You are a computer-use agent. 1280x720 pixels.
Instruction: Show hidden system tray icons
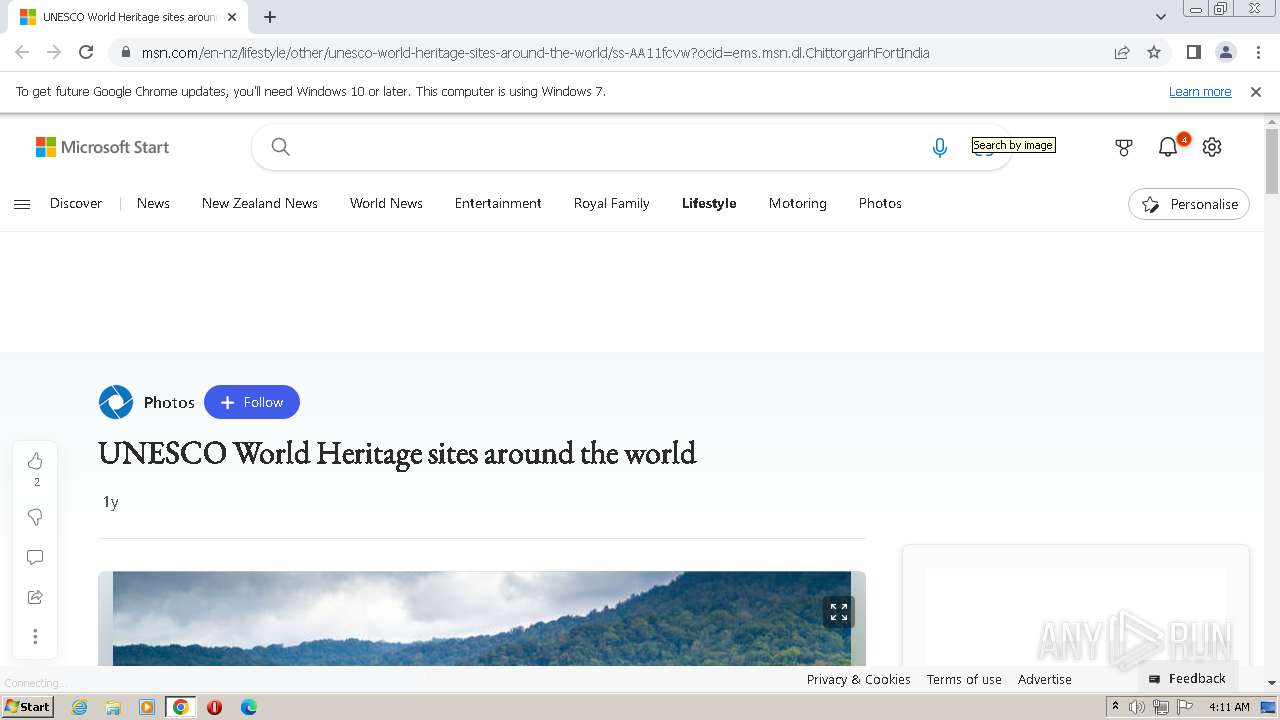click(x=1115, y=707)
